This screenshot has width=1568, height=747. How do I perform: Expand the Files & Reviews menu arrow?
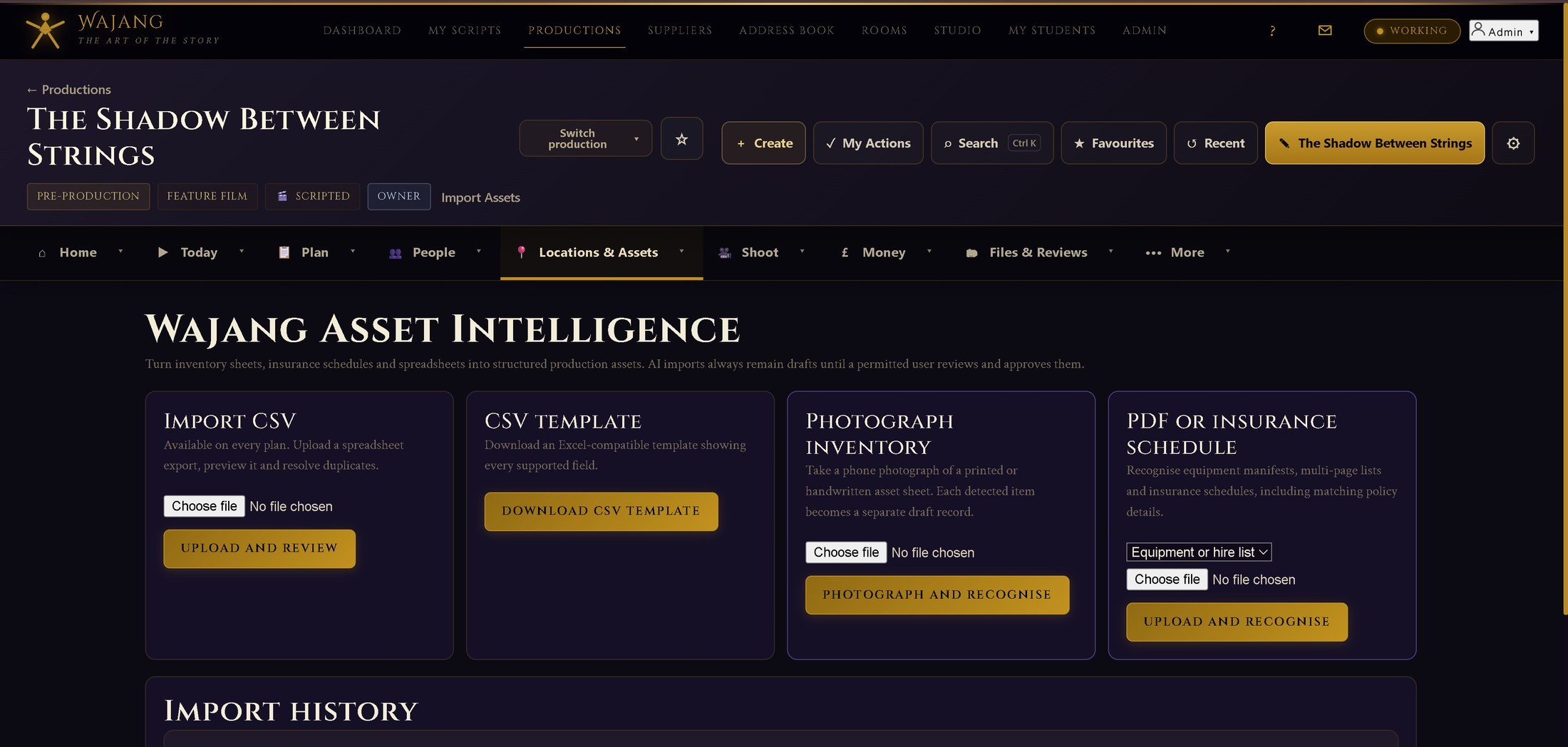coord(1111,252)
